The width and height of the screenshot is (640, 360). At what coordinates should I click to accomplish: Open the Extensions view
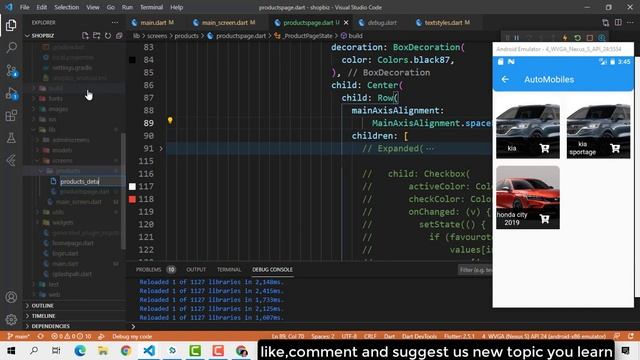coord(11,116)
